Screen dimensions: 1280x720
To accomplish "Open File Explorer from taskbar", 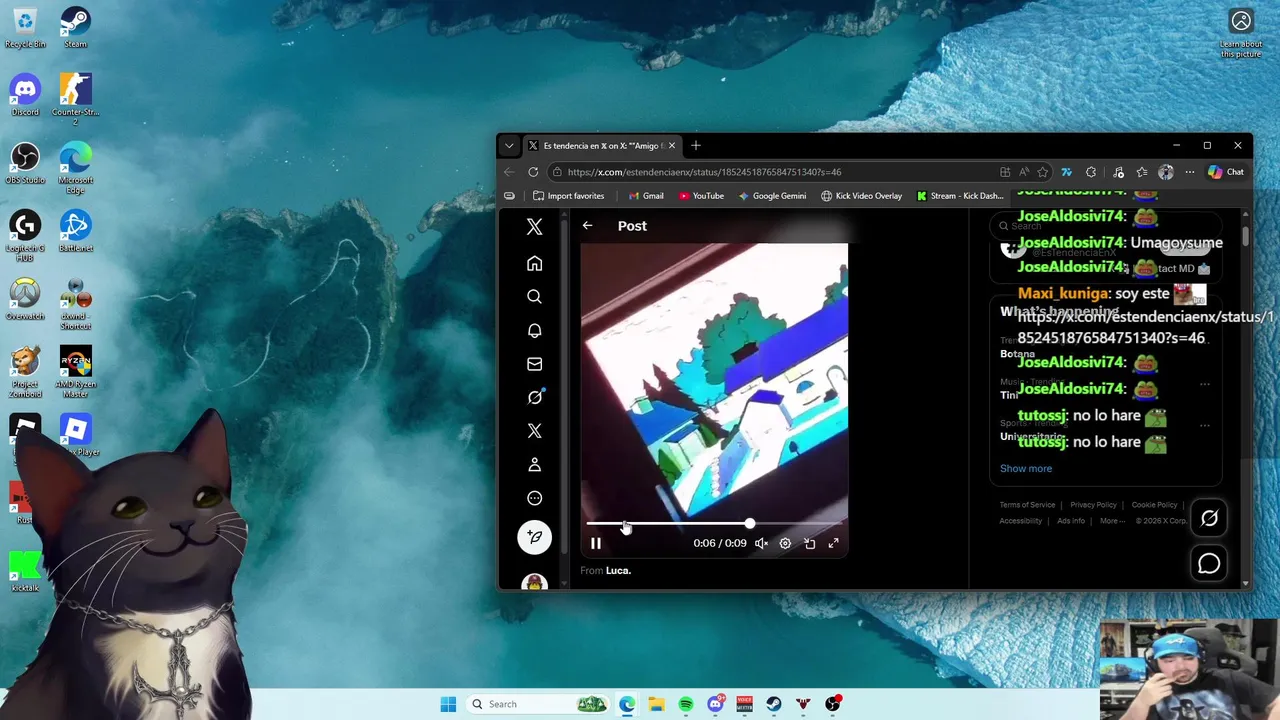I will click(656, 704).
